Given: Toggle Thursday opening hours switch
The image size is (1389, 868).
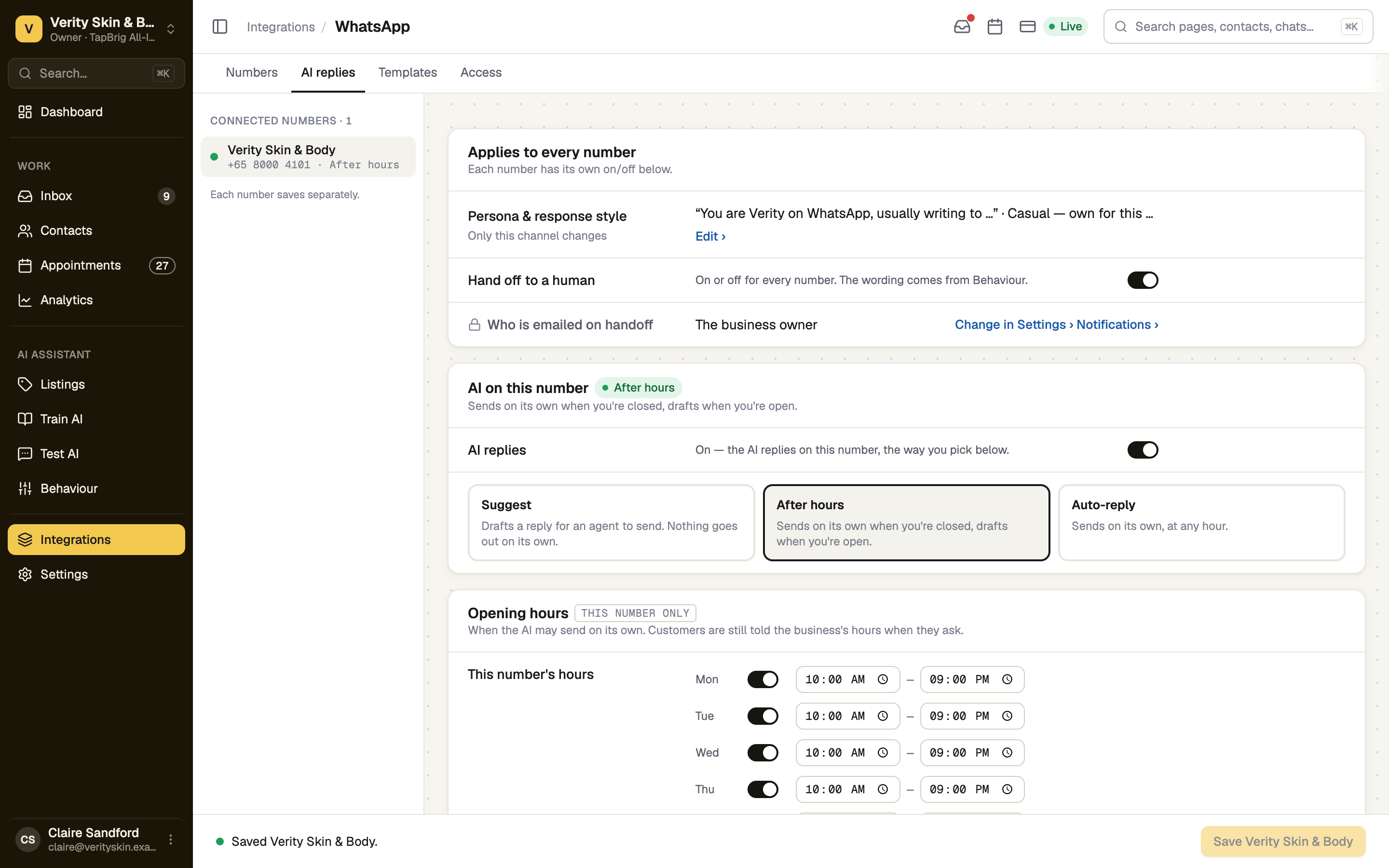Looking at the screenshot, I should [x=763, y=789].
